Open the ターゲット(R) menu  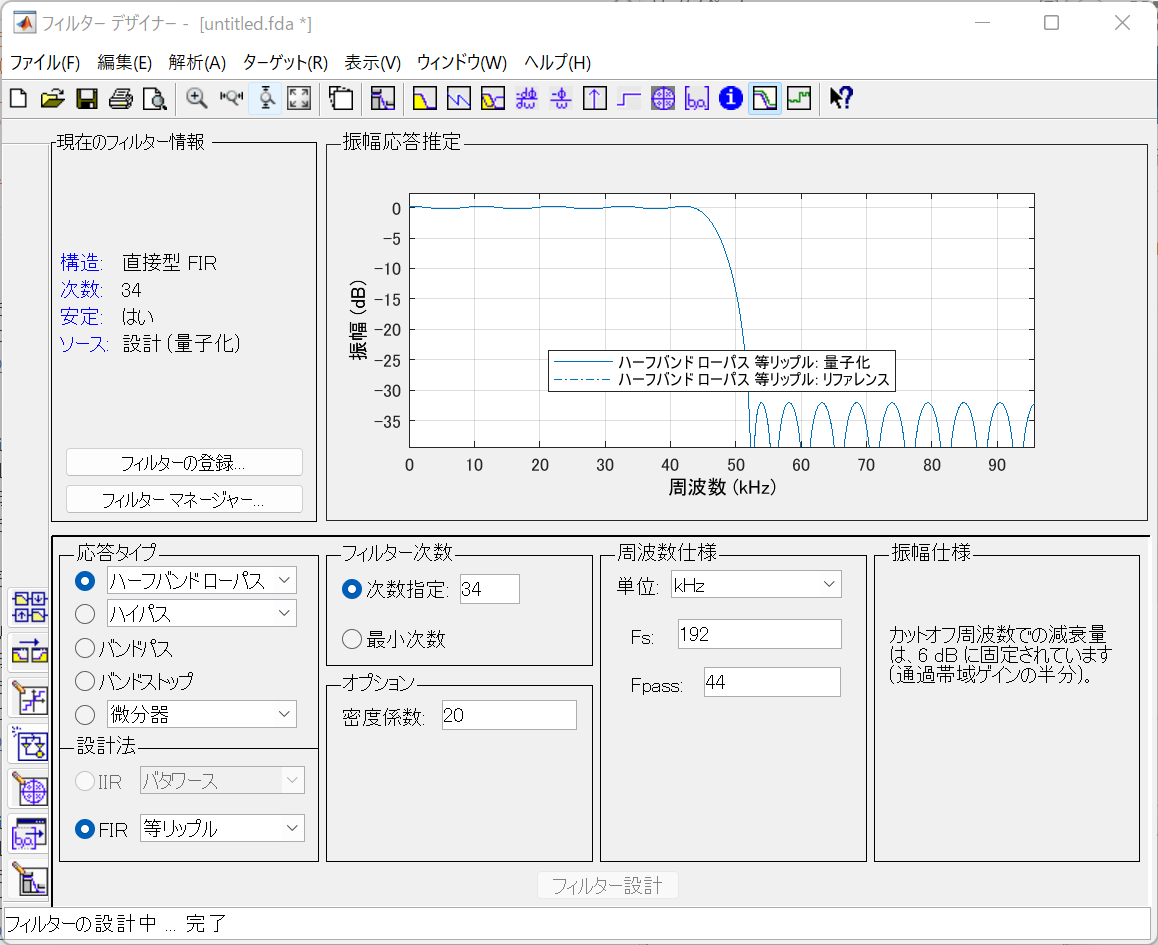(x=285, y=62)
